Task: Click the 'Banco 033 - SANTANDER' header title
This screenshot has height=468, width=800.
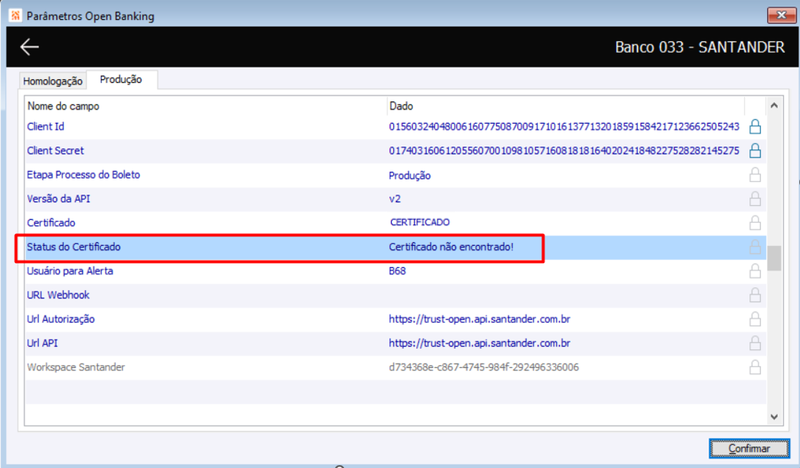Action: click(699, 47)
